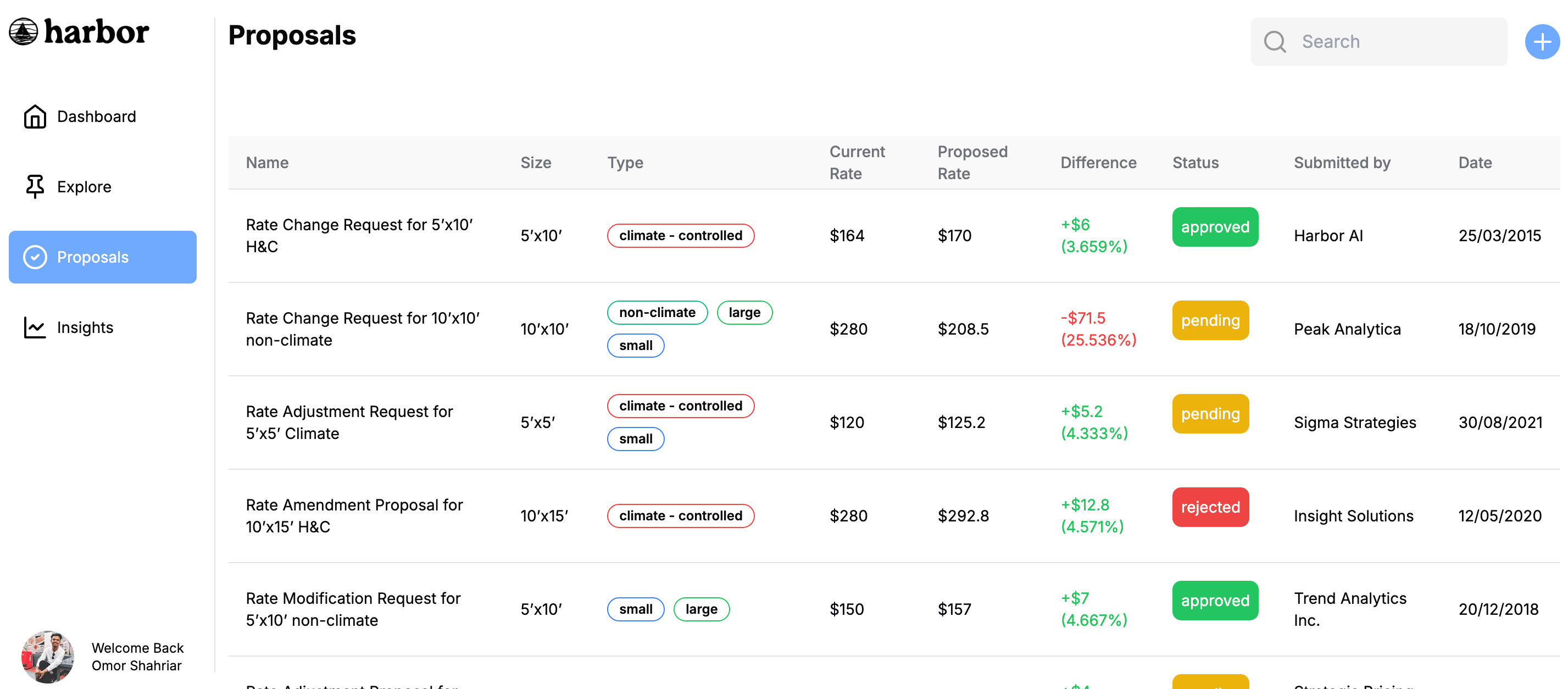
Task: Click the Dashboard house icon
Action: (35, 116)
